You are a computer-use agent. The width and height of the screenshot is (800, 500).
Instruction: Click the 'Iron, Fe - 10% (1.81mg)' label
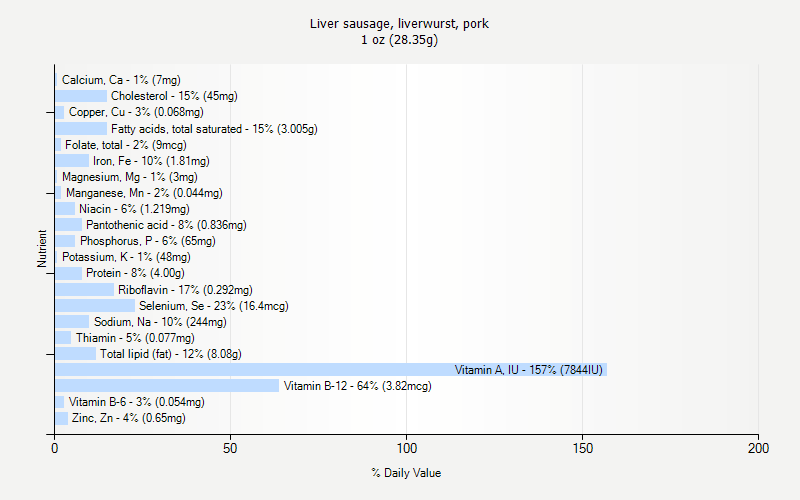[x=151, y=161]
